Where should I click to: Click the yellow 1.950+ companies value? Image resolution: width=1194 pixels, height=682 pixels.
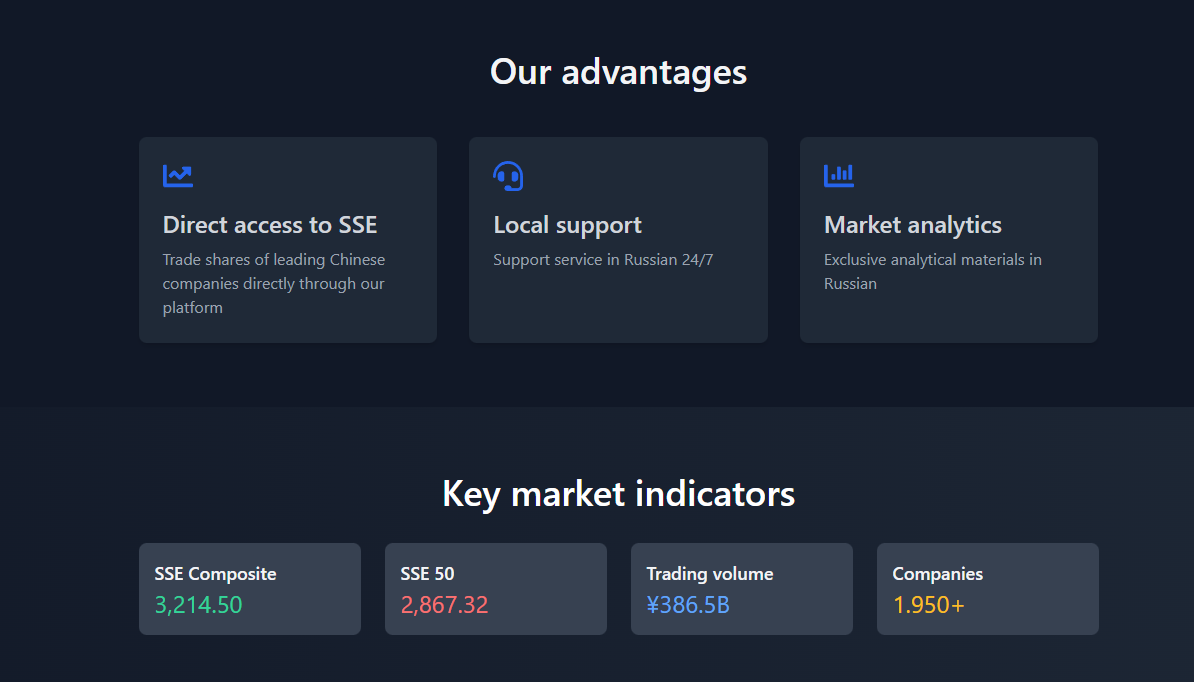[x=928, y=605]
